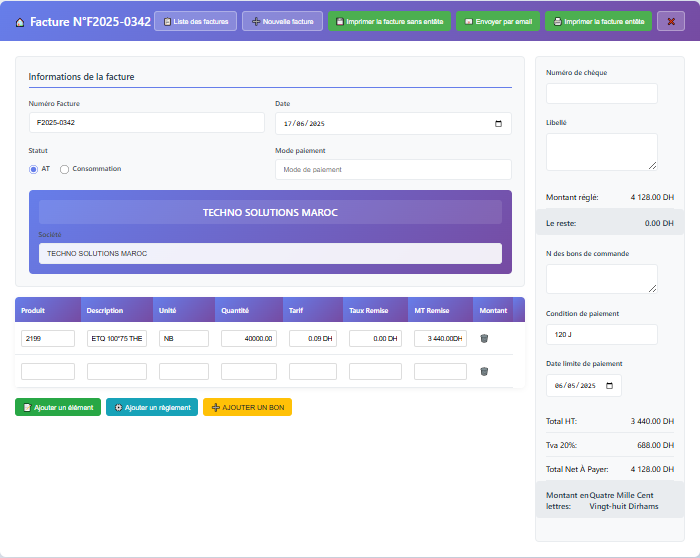The width and height of the screenshot is (700, 558).
Task: Click Imprimer la facture entête
Action: (x=598, y=21)
